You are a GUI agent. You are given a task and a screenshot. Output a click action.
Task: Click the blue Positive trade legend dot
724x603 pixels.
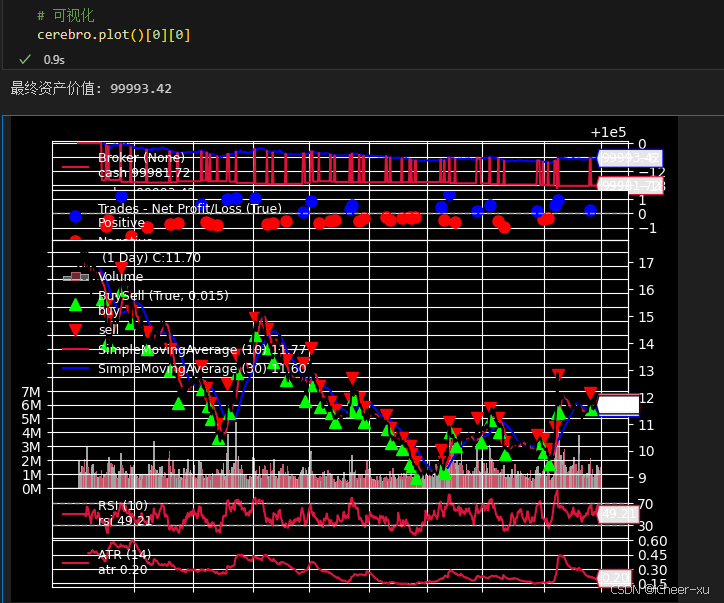(75, 216)
